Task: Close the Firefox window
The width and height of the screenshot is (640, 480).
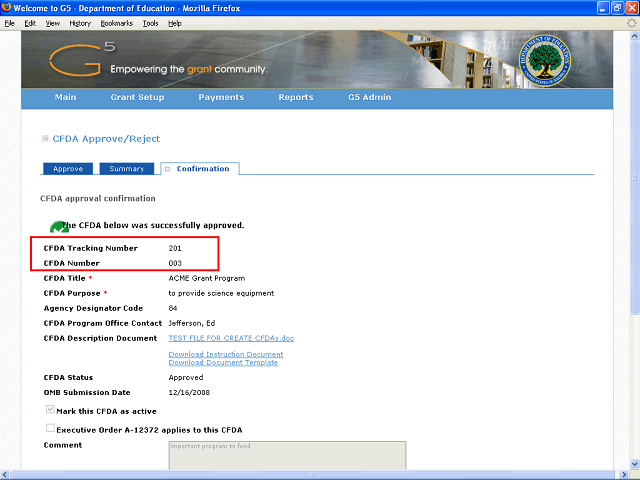Action: [x=631, y=8]
